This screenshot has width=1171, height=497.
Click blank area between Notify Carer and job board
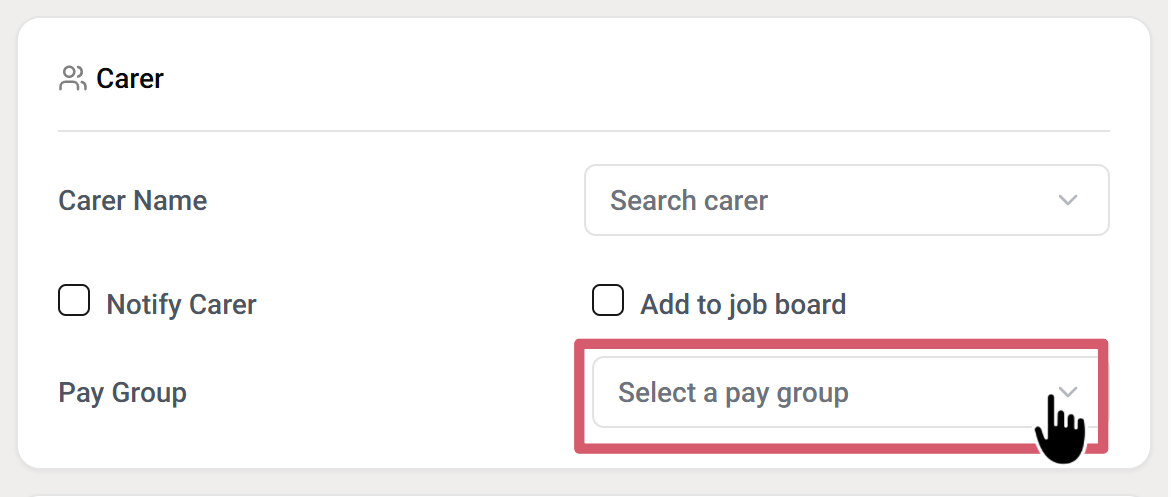[420, 304]
